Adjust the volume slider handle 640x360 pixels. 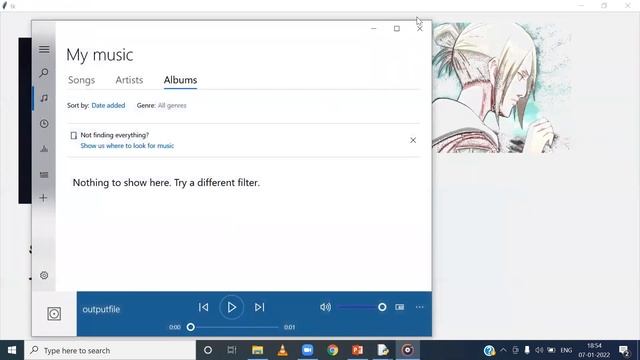click(382, 307)
